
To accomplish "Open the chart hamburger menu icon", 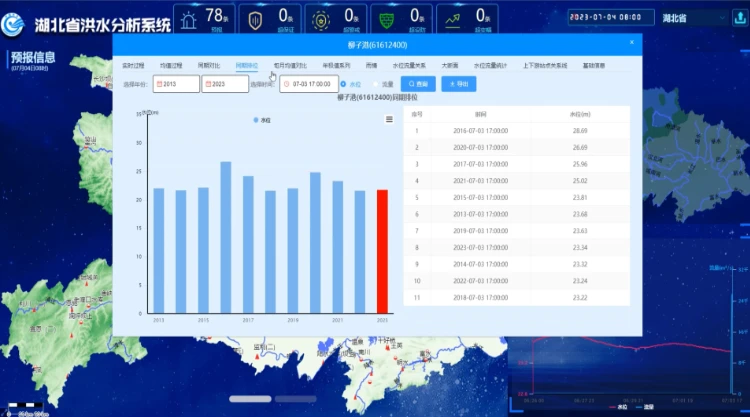I will 389,119.
